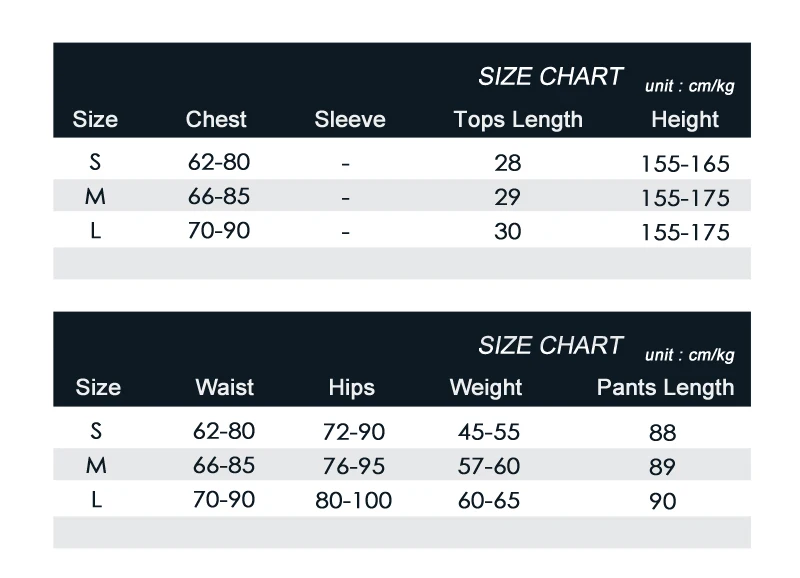The width and height of the screenshot is (800, 578).
Task: Select size S in the tops chart
Action: 95,162
